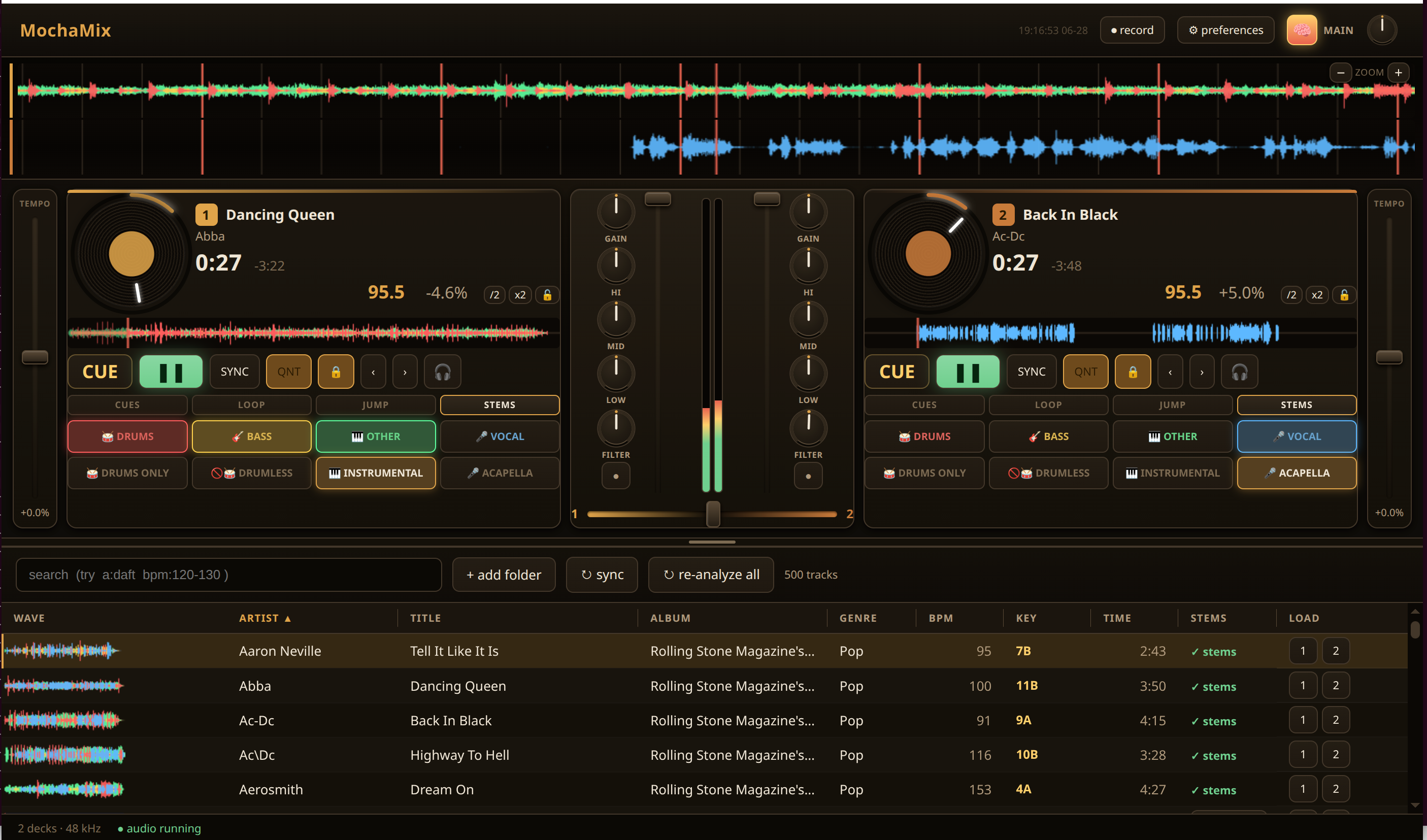Open CUES tab on deck 1

pos(127,405)
